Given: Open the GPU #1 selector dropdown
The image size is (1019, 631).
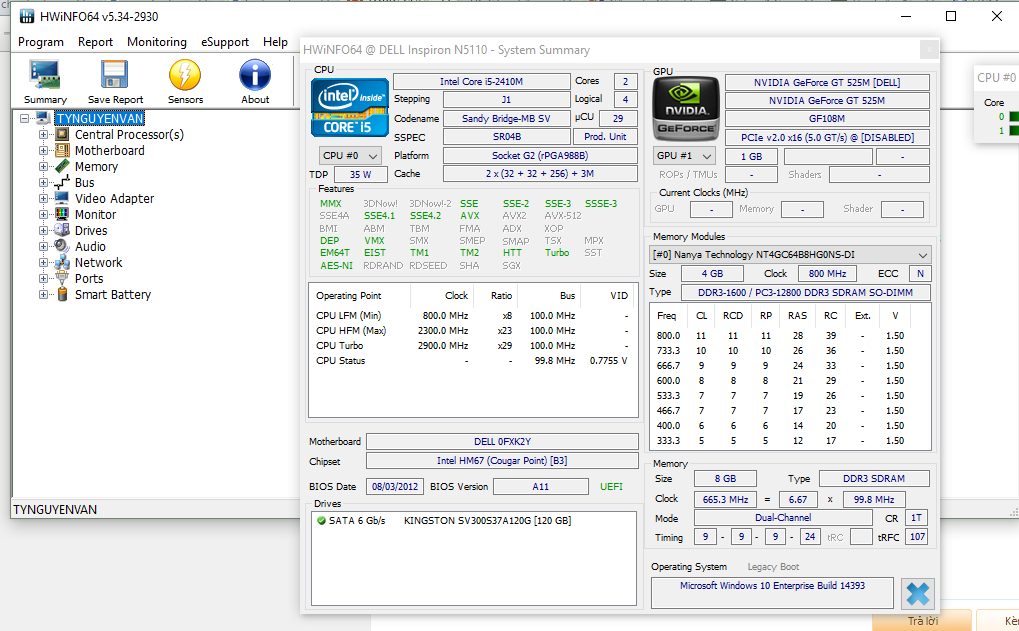Looking at the screenshot, I should 684,156.
